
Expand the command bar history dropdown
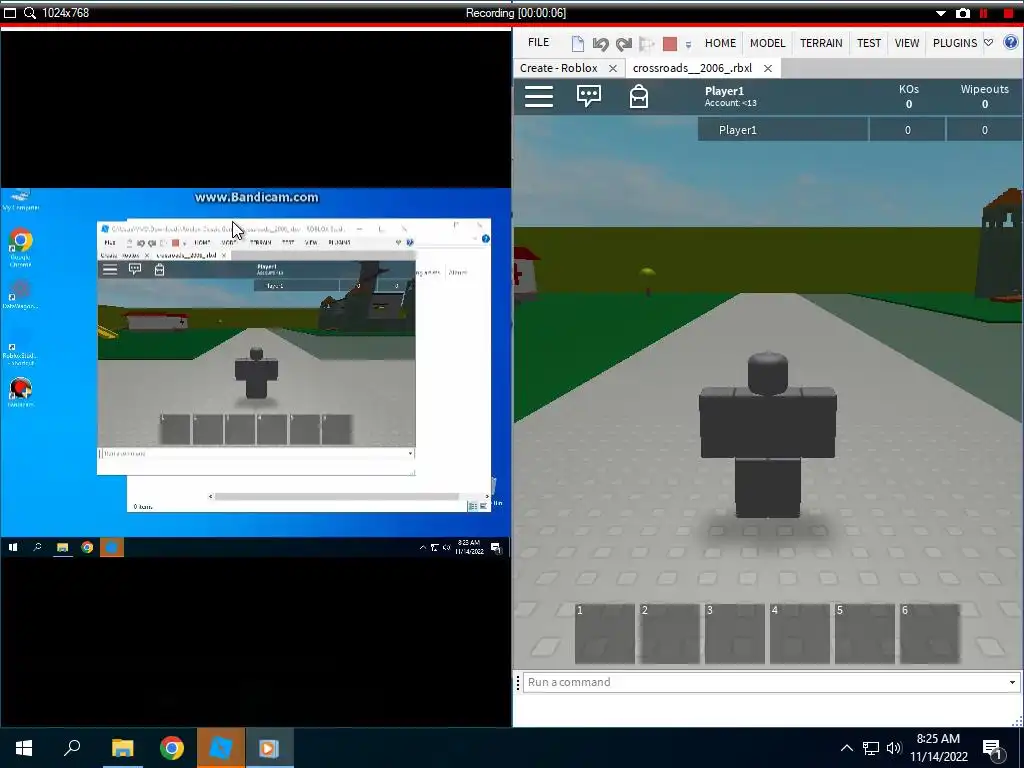1012,682
